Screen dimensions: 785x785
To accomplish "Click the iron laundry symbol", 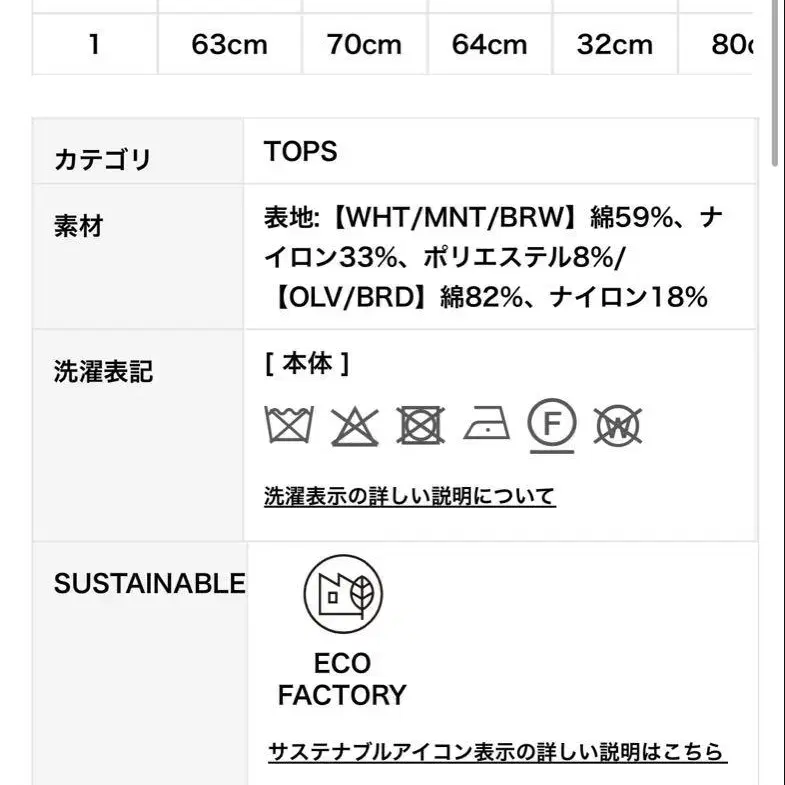I will tap(486, 425).
